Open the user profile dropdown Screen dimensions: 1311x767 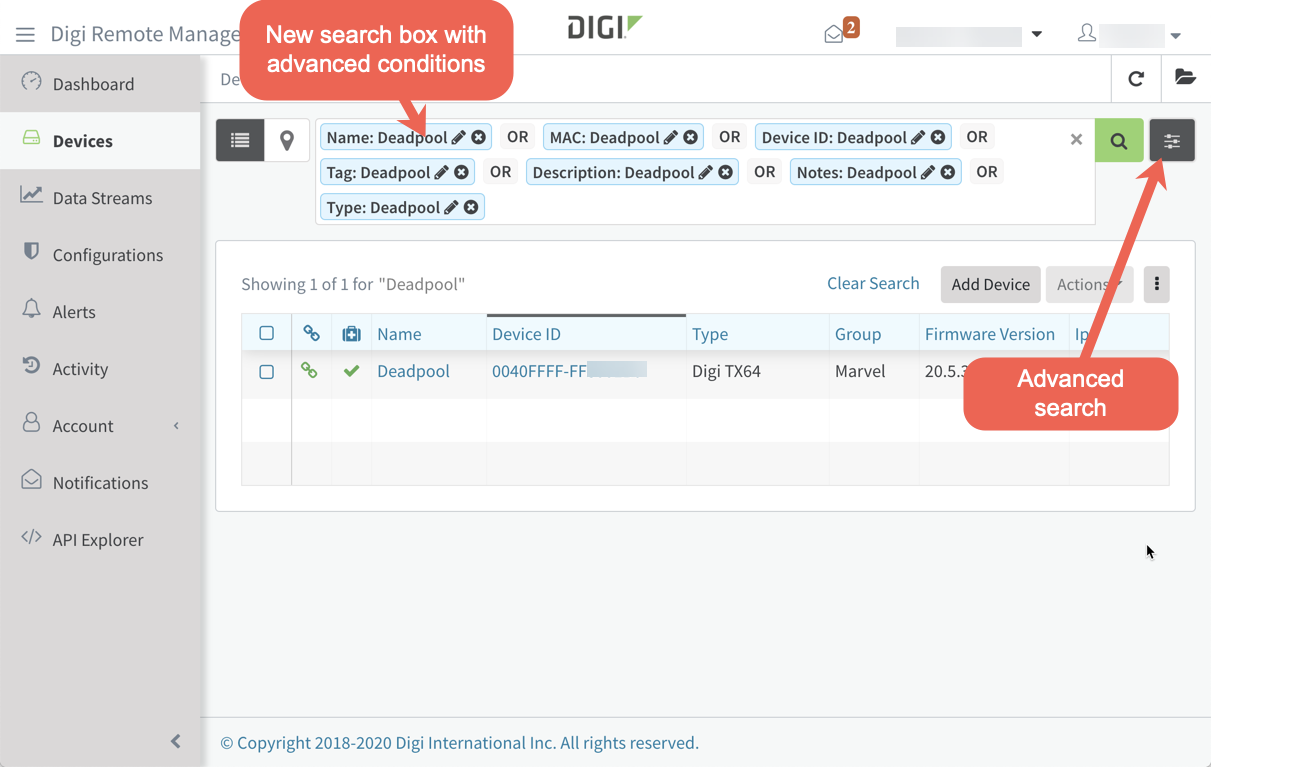(1130, 35)
